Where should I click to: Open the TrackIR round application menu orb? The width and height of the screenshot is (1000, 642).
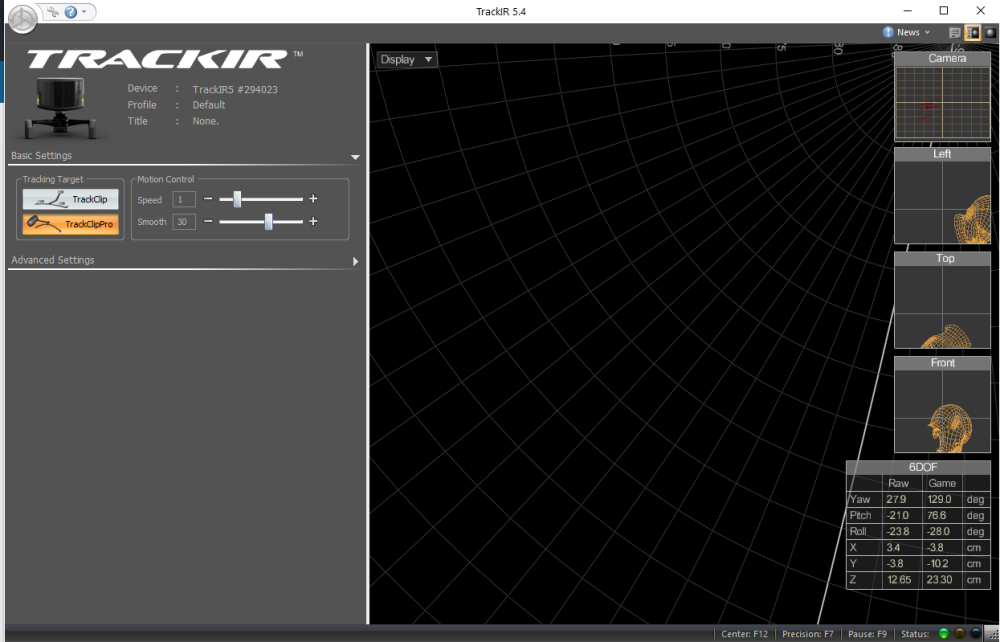23,18
